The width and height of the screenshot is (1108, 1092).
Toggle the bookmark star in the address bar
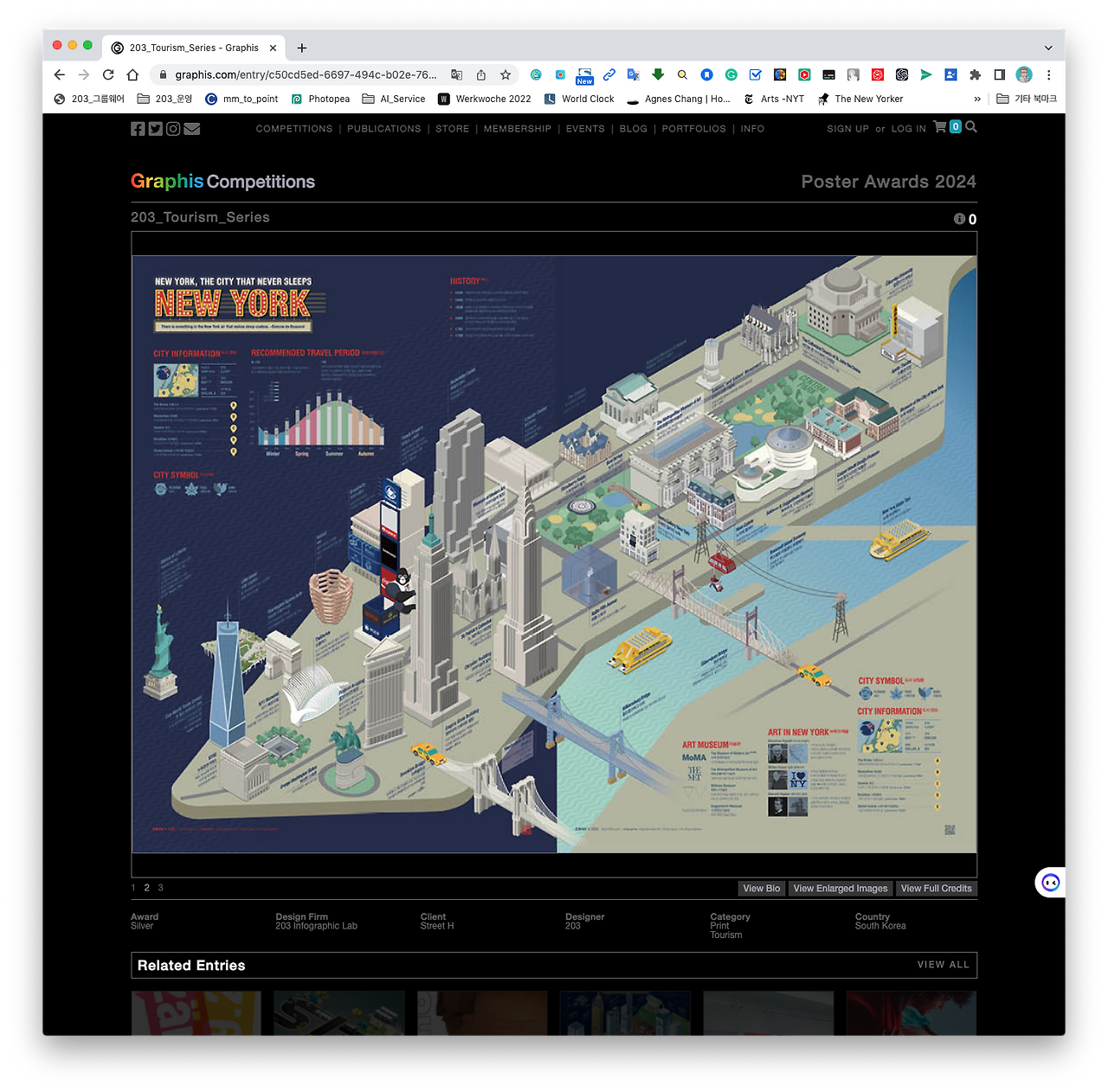coord(506,74)
